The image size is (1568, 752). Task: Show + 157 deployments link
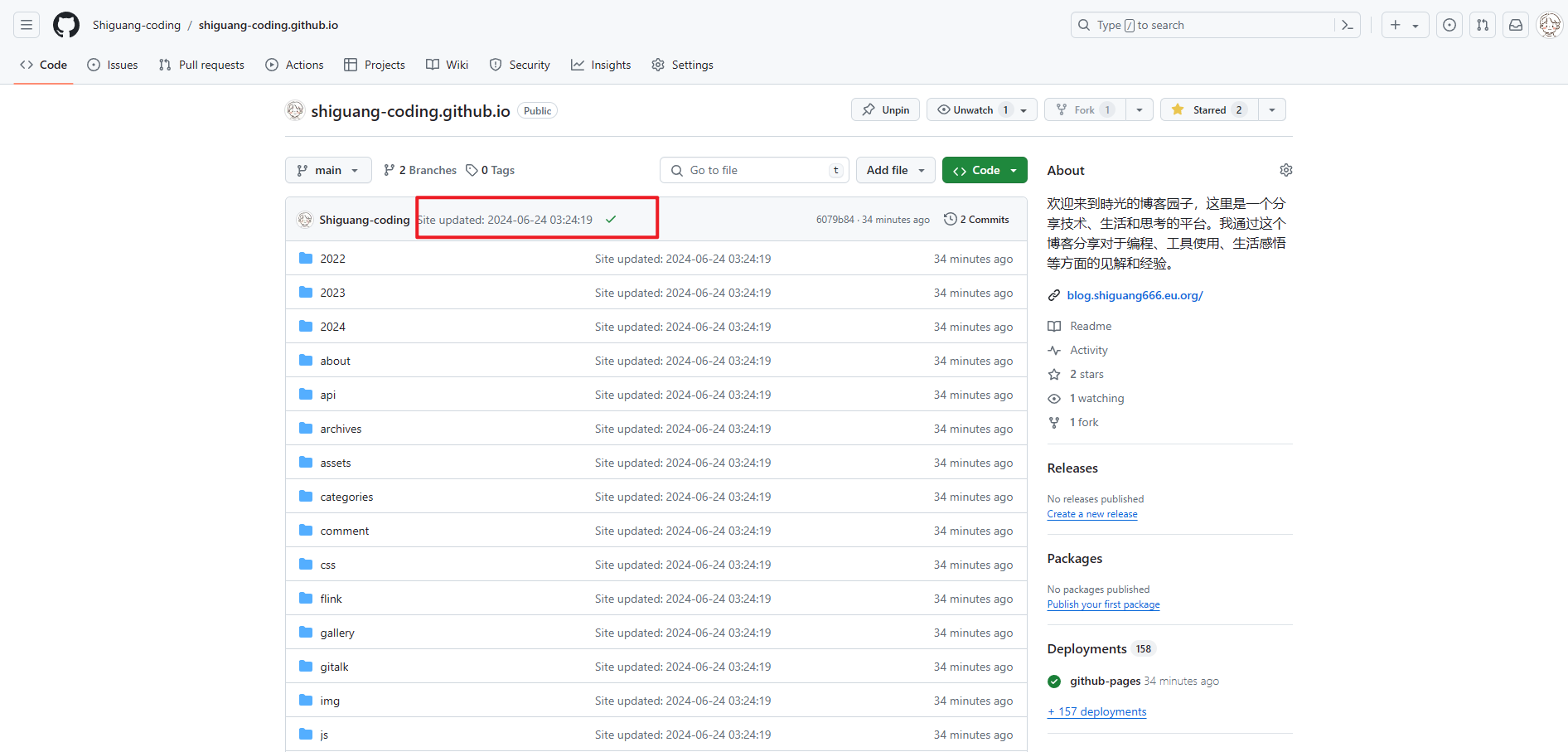1096,711
